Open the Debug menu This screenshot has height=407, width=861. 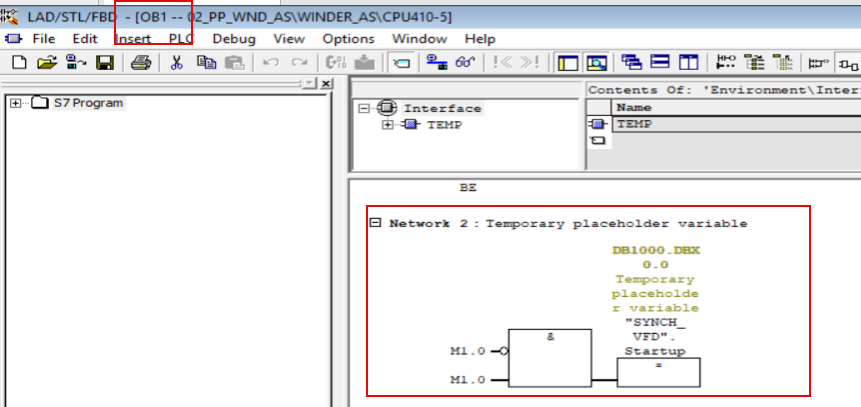[234, 39]
